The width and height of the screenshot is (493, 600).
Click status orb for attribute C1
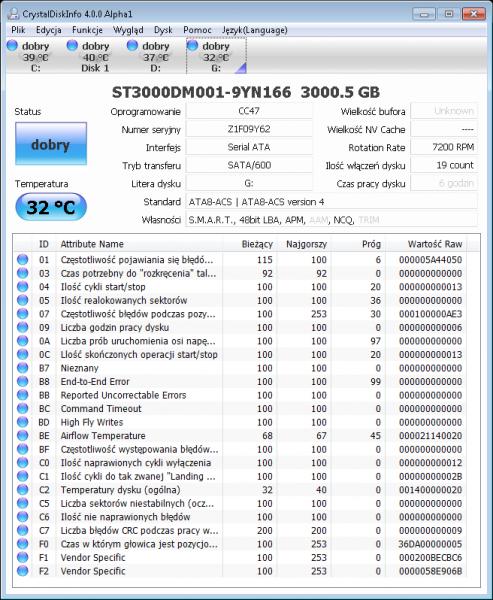23,476
